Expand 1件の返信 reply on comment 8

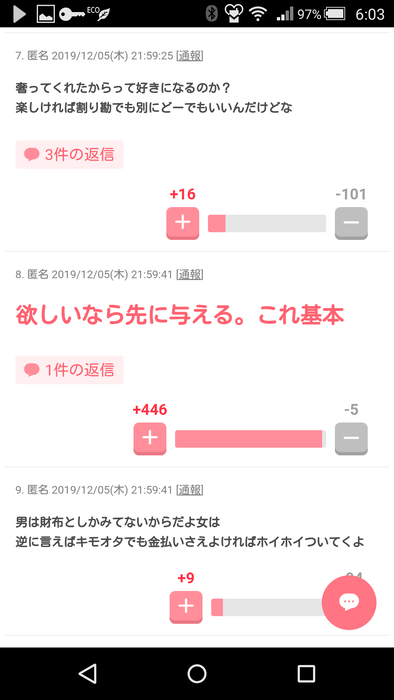(x=69, y=370)
